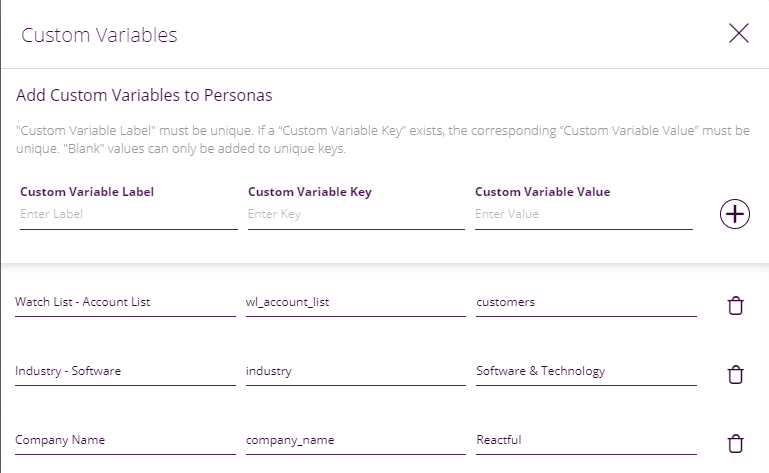Screen dimensions: 769x473
Task: Edit the wl_account_list key field
Action: [356, 303]
